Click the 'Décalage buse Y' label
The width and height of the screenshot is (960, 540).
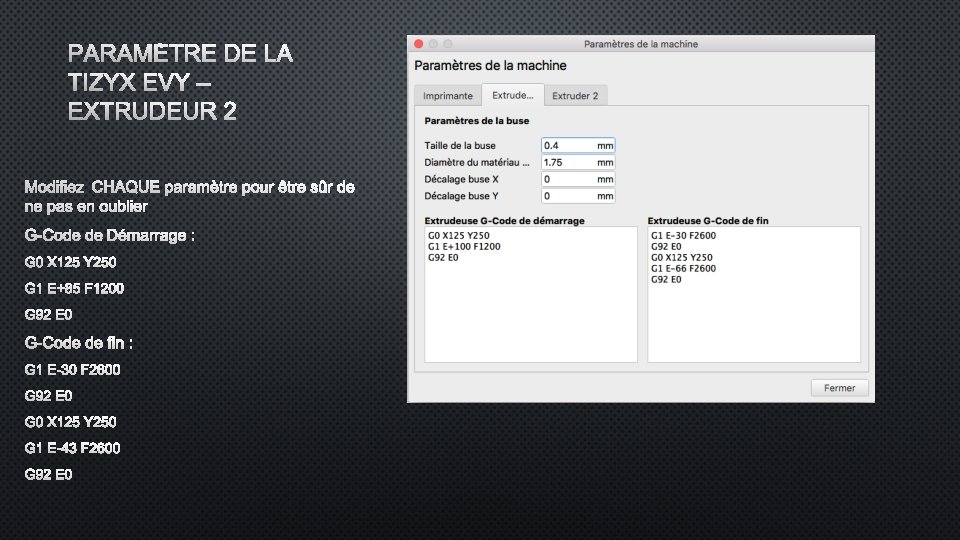(x=461, y=196)
